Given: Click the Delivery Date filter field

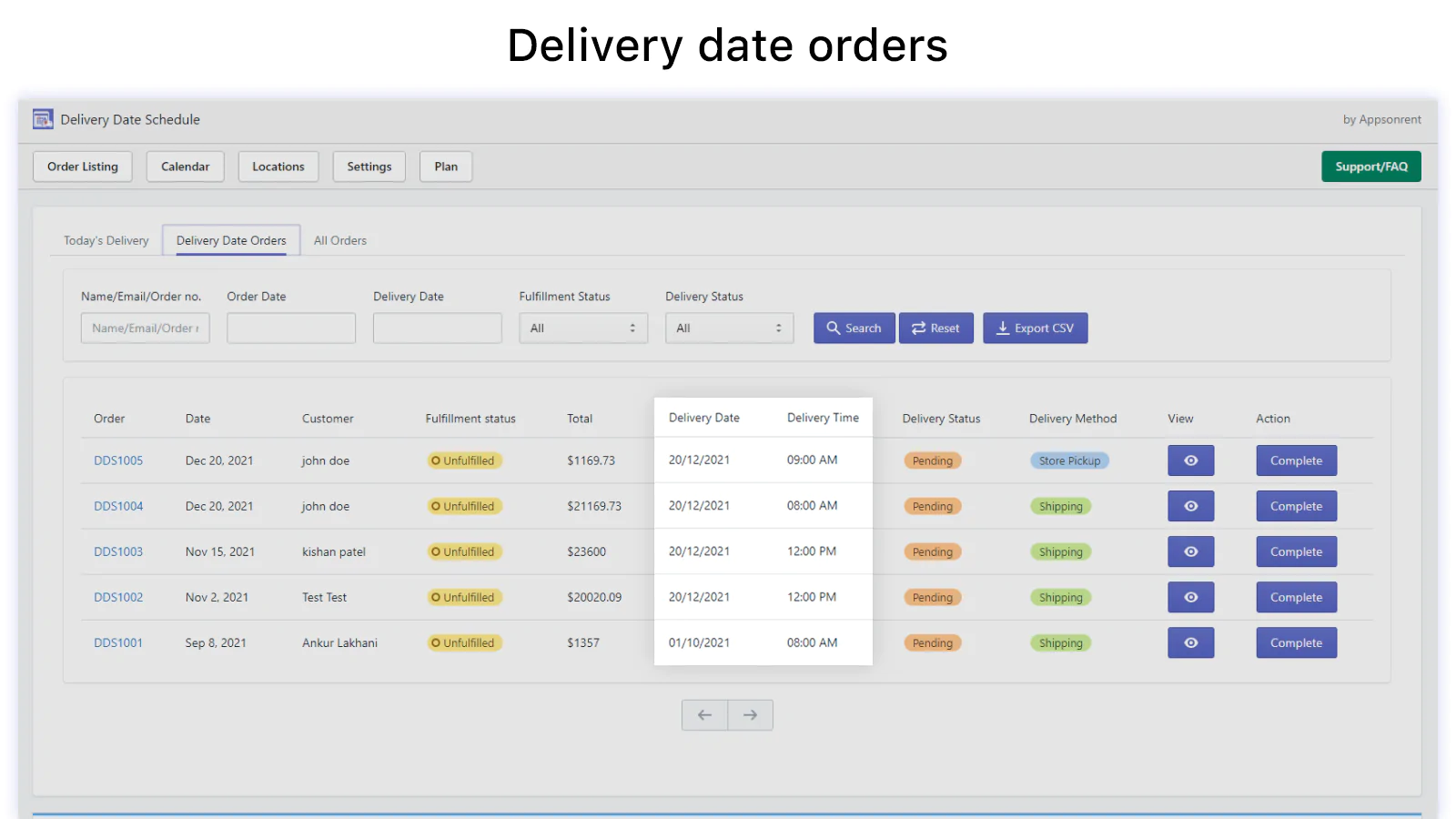Looking at the screenshot, I should [437, 329].
